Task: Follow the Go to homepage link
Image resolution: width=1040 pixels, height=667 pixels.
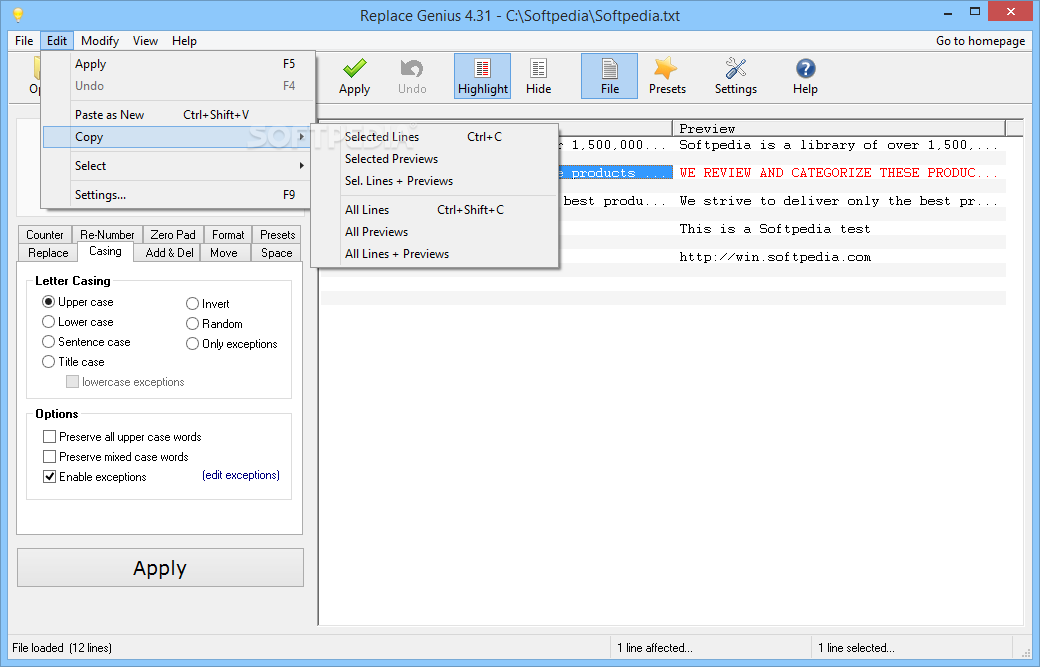Action: coord(980,40)
